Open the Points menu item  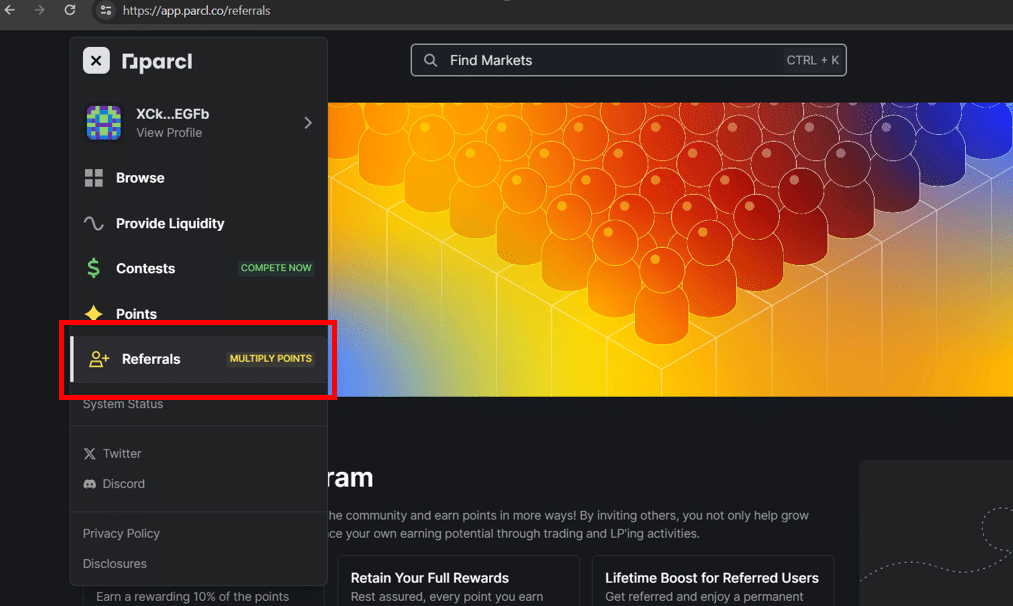tap(136, 314)
